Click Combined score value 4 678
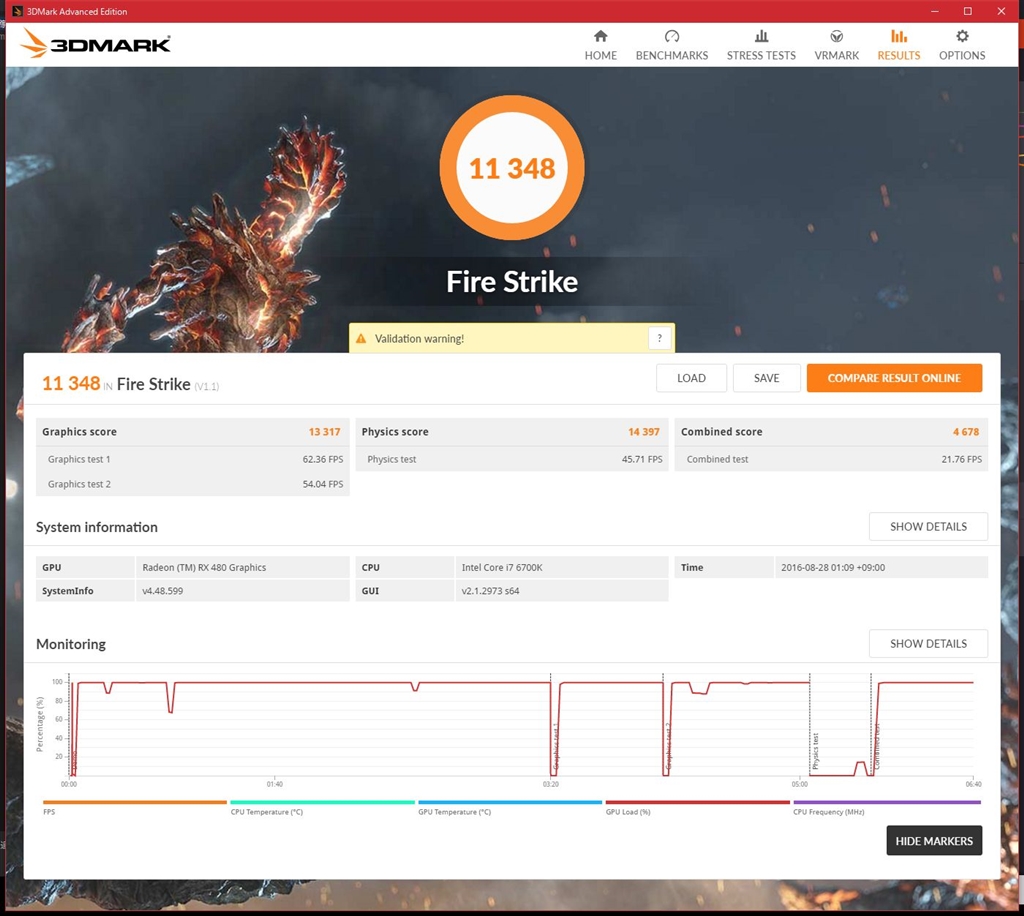Image resolution: width=1024 pixels, height=916 pixels. 965,432
